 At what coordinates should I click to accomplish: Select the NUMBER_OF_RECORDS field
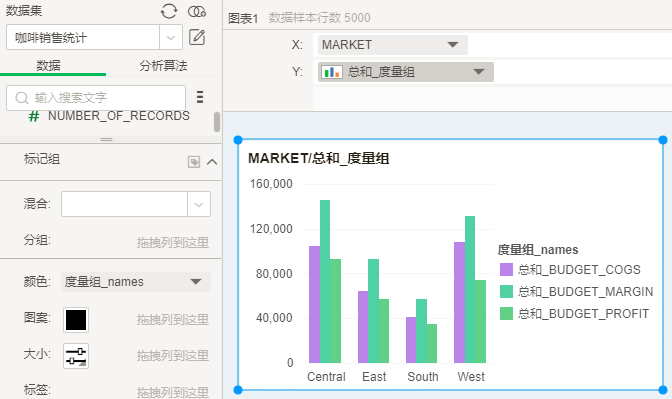(x=119, y=116)
